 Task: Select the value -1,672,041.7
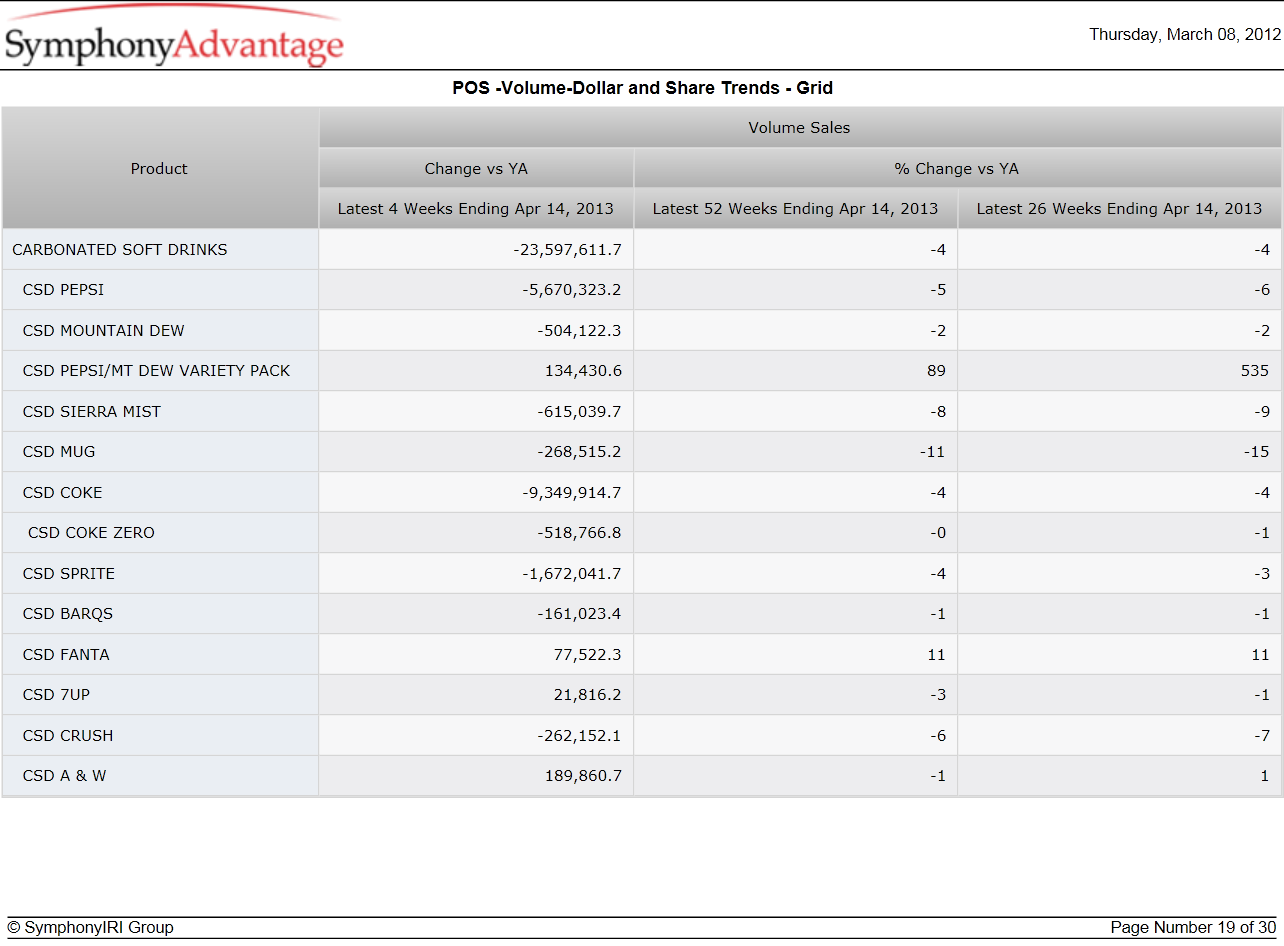572,574
